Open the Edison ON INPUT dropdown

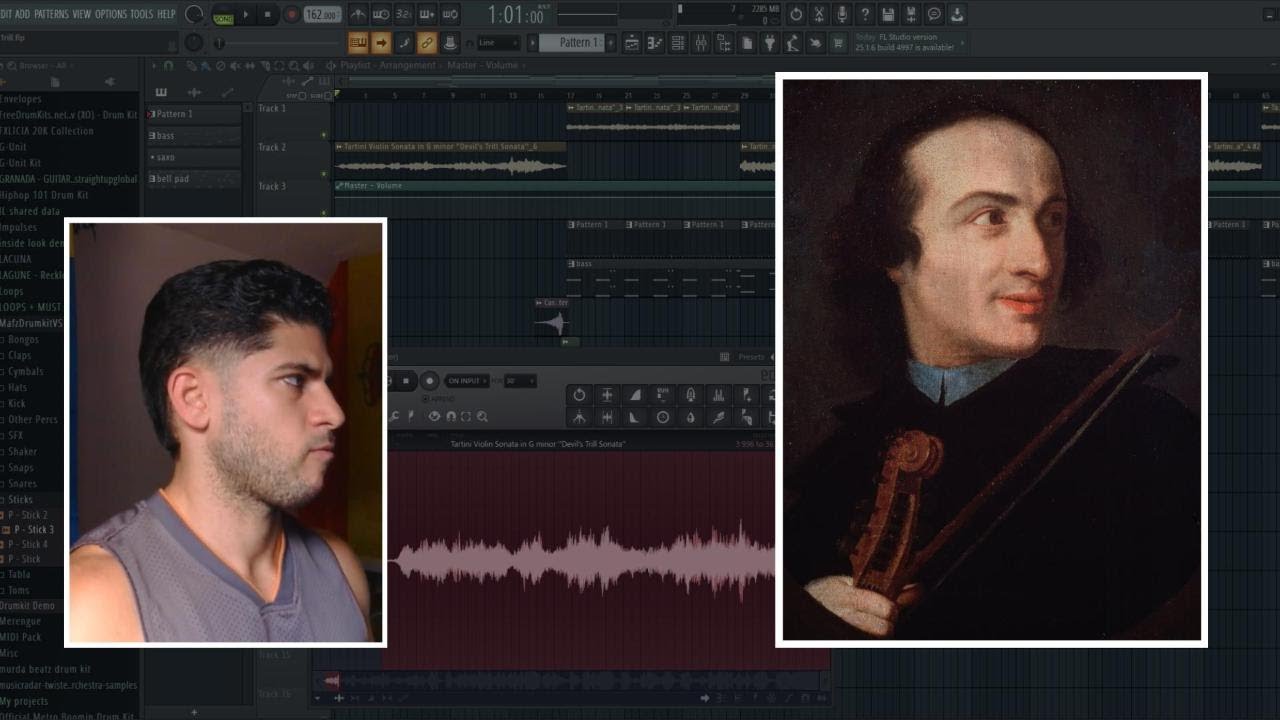tap(467, 381)
